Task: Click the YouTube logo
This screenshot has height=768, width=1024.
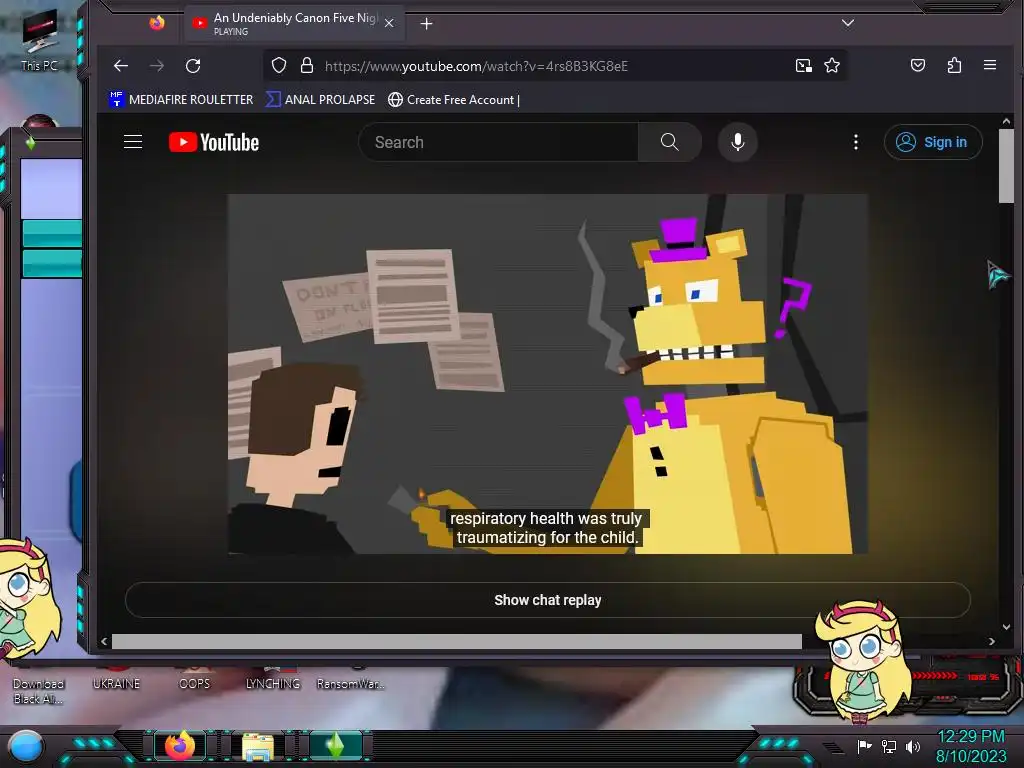Action: coord(214,142)
